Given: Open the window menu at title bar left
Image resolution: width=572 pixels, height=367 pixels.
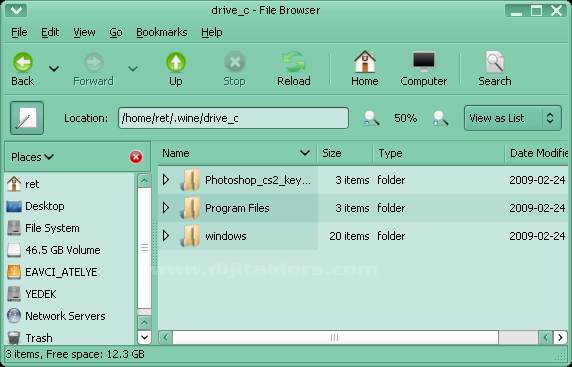Looking at the screenshot, I should click(16, 10).
